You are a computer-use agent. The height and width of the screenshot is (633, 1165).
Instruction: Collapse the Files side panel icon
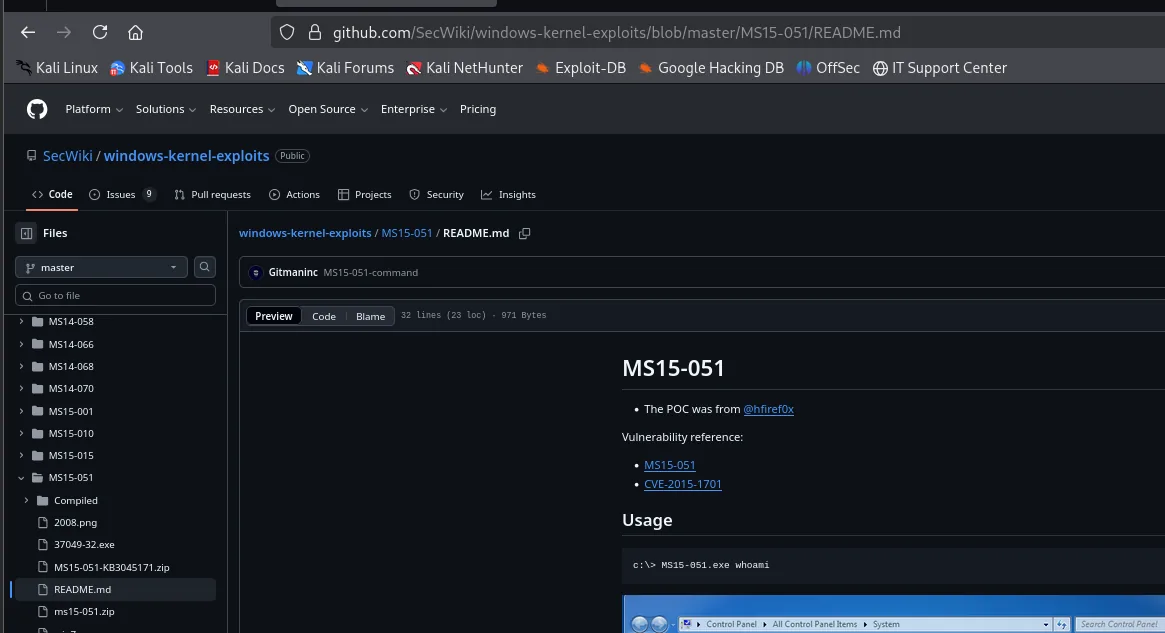[x=27, y=233]
